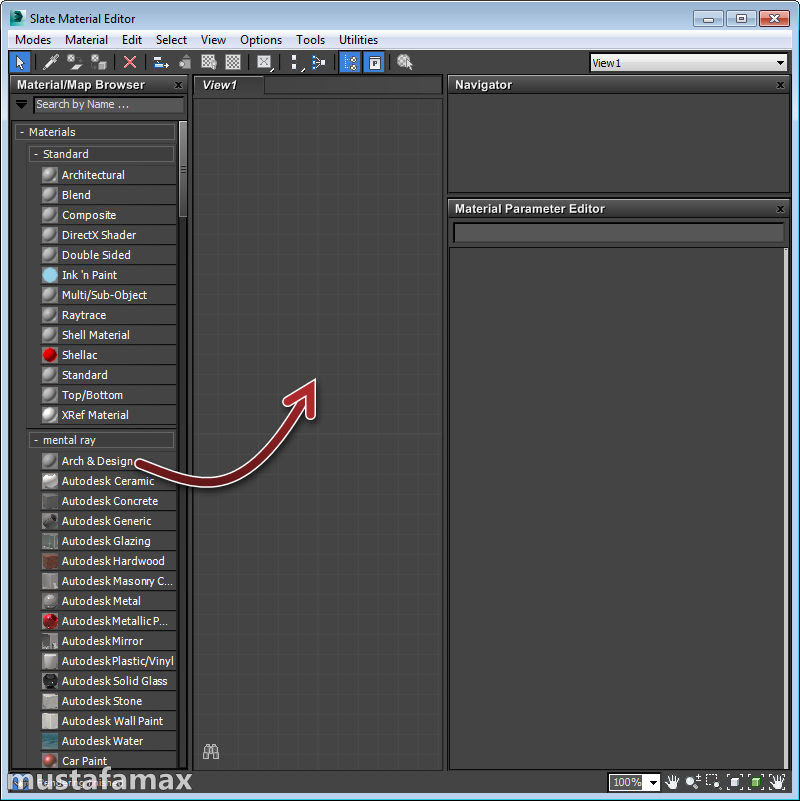Select Blend material
Screen dimensions: 800x801
[108, 195]
